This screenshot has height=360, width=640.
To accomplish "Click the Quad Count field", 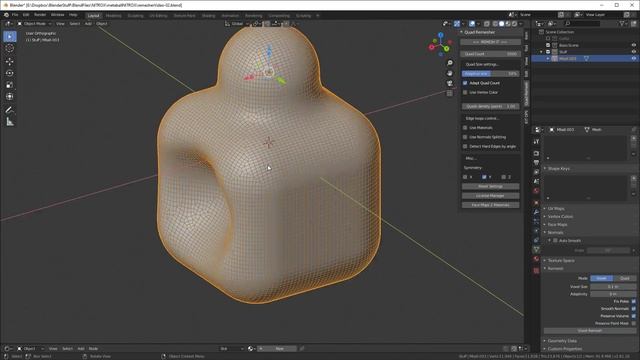I will pyautogui.click(x=490, y=54).
